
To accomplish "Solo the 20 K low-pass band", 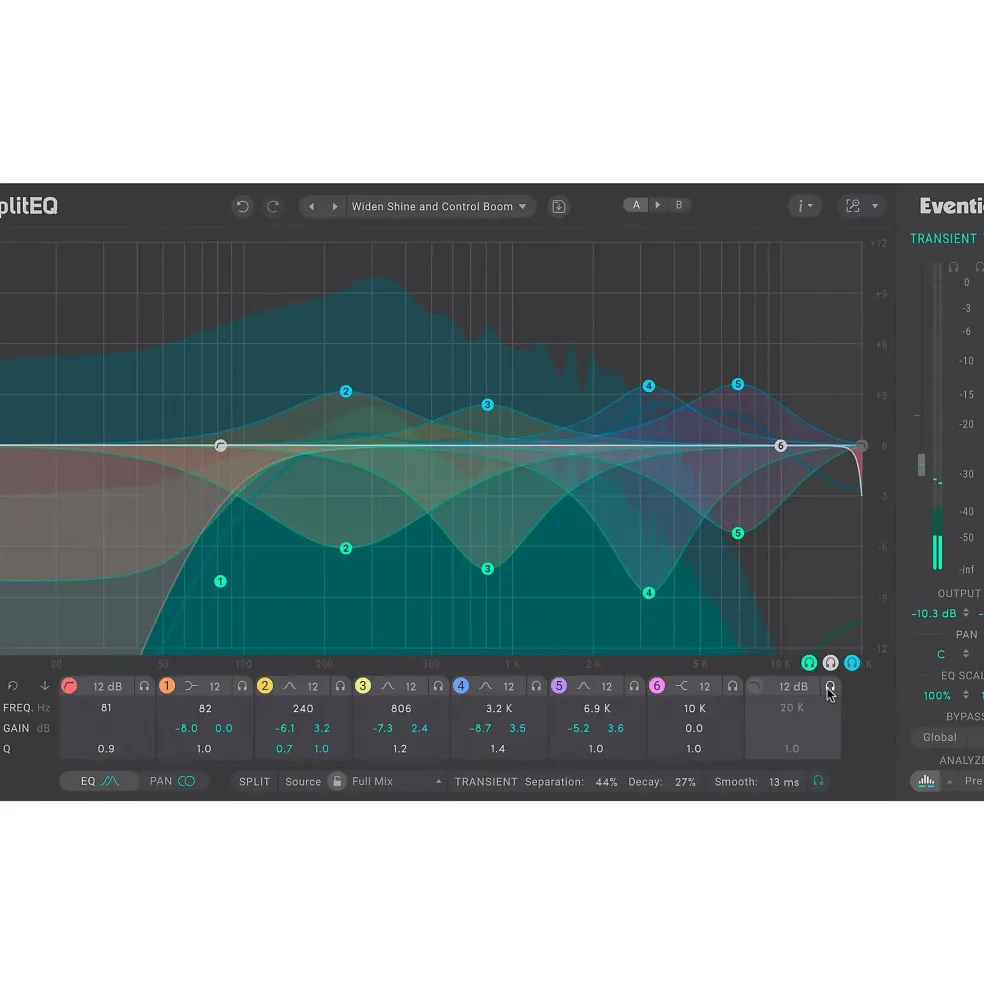I will 830,686.
